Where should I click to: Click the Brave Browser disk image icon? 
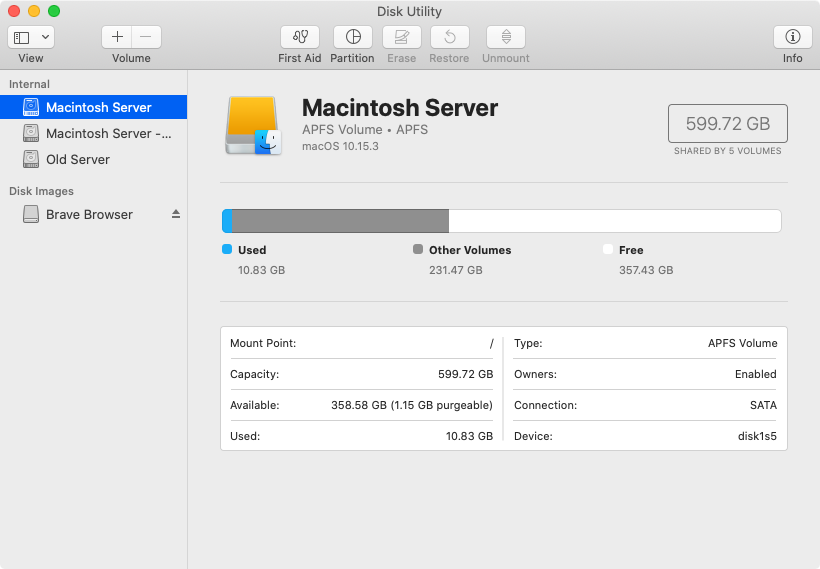31,214
